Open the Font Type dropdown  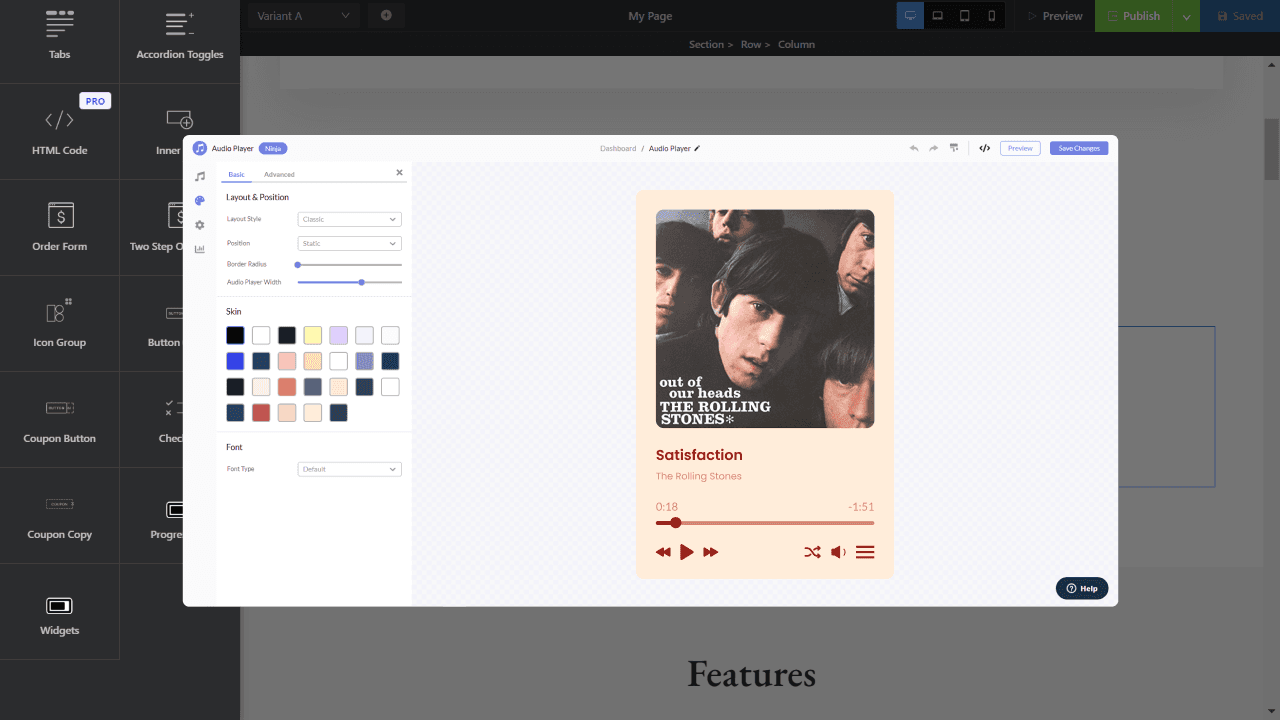coord(349,469)
